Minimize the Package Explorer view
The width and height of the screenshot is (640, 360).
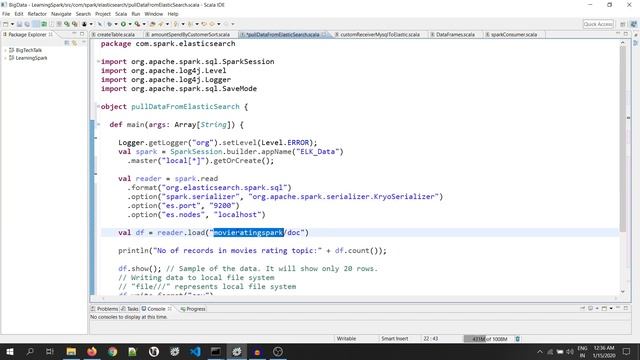coord(74,34)
